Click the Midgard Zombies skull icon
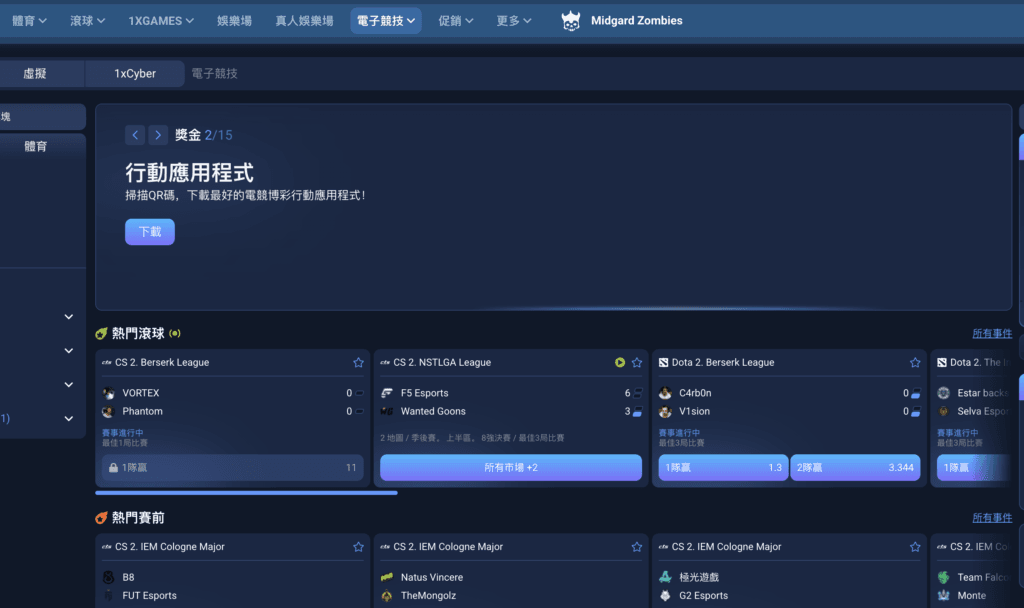The image size is (1024, 608). coord(571,21)
